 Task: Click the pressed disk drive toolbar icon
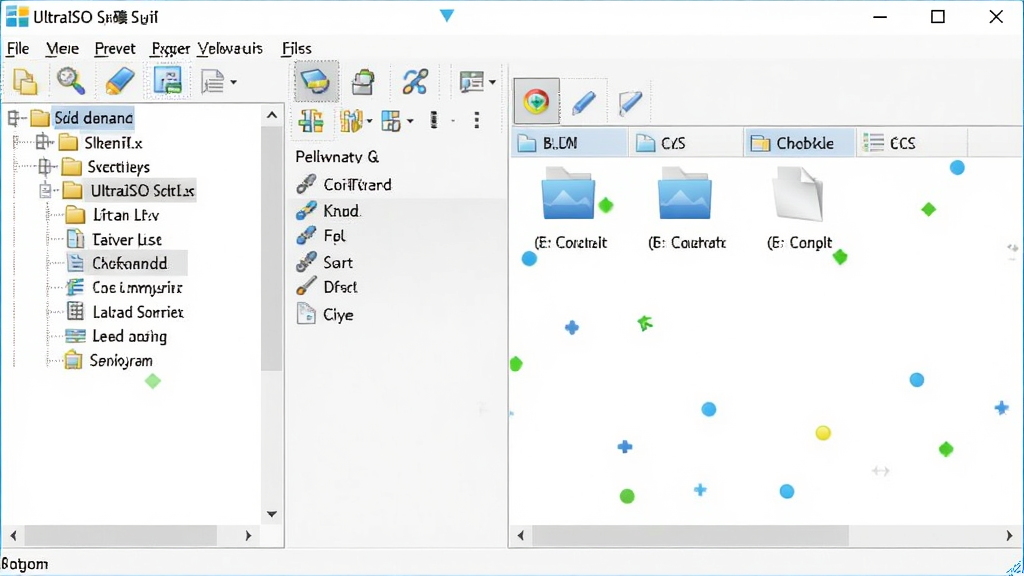pos(316,82)
